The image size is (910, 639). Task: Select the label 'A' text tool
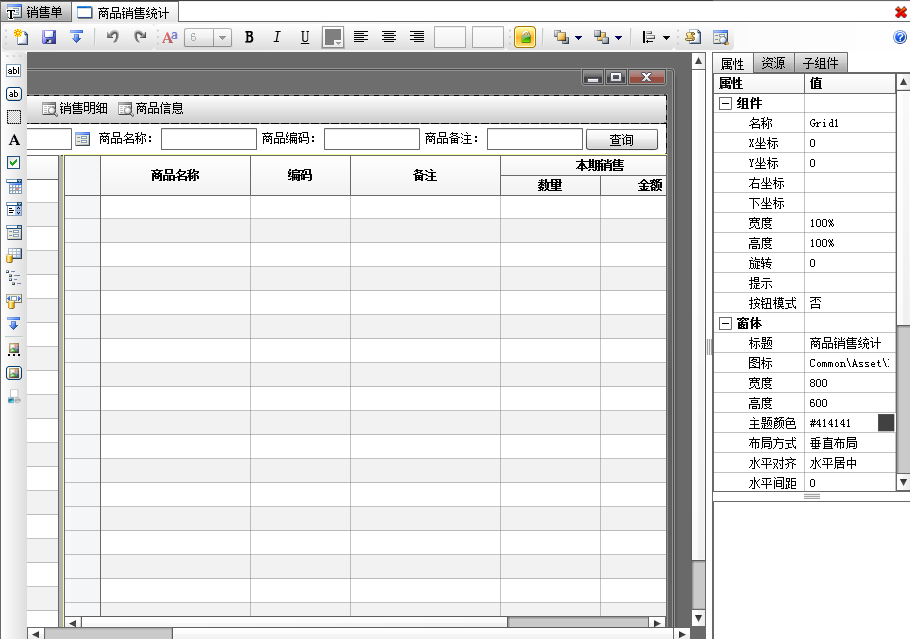tap(14, 140)
